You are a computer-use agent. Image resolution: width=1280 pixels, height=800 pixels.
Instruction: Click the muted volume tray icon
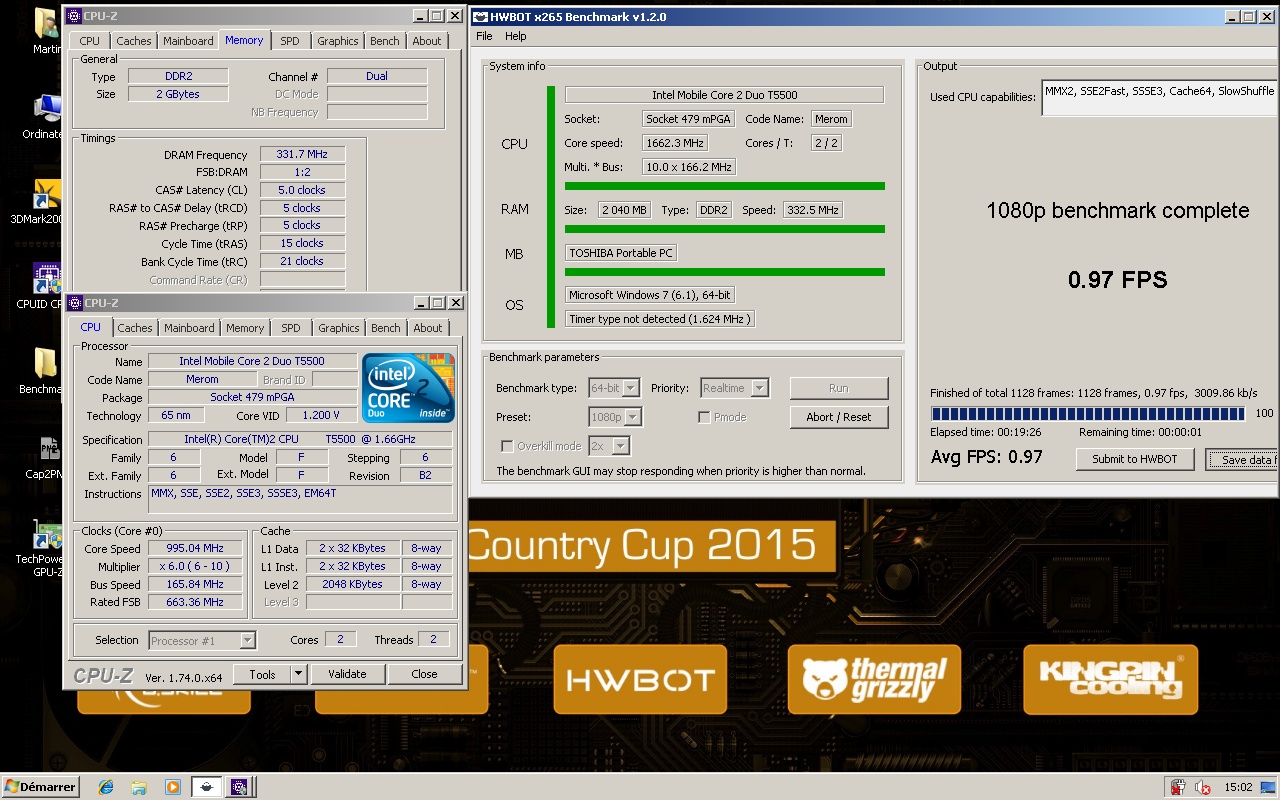(x=1203, y=788)
